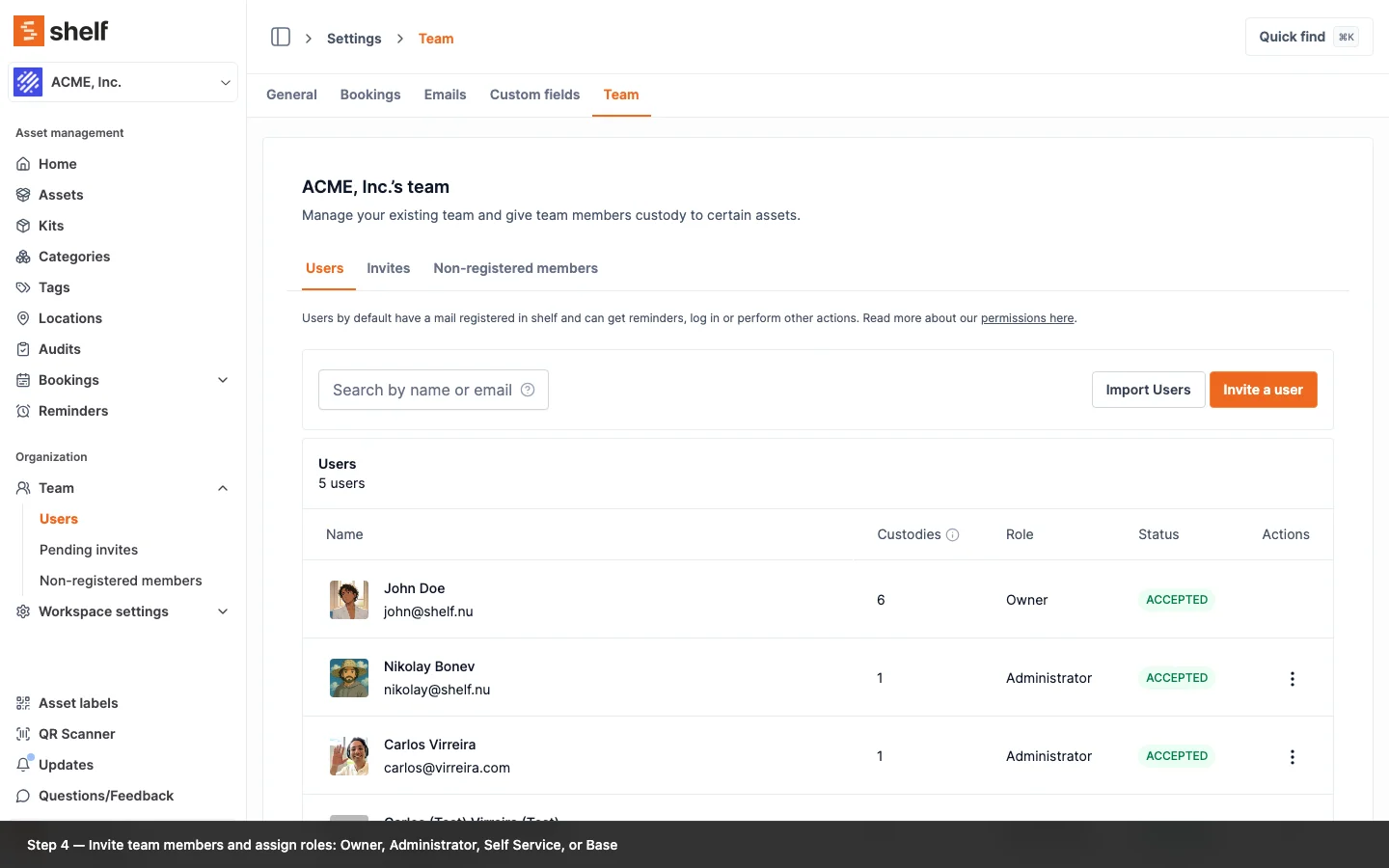The width and height of the screenshot is (1389, 868).
Task: Expand Workspace settings in sidebar
Action: pyautogui.click(x=223, y=611)
